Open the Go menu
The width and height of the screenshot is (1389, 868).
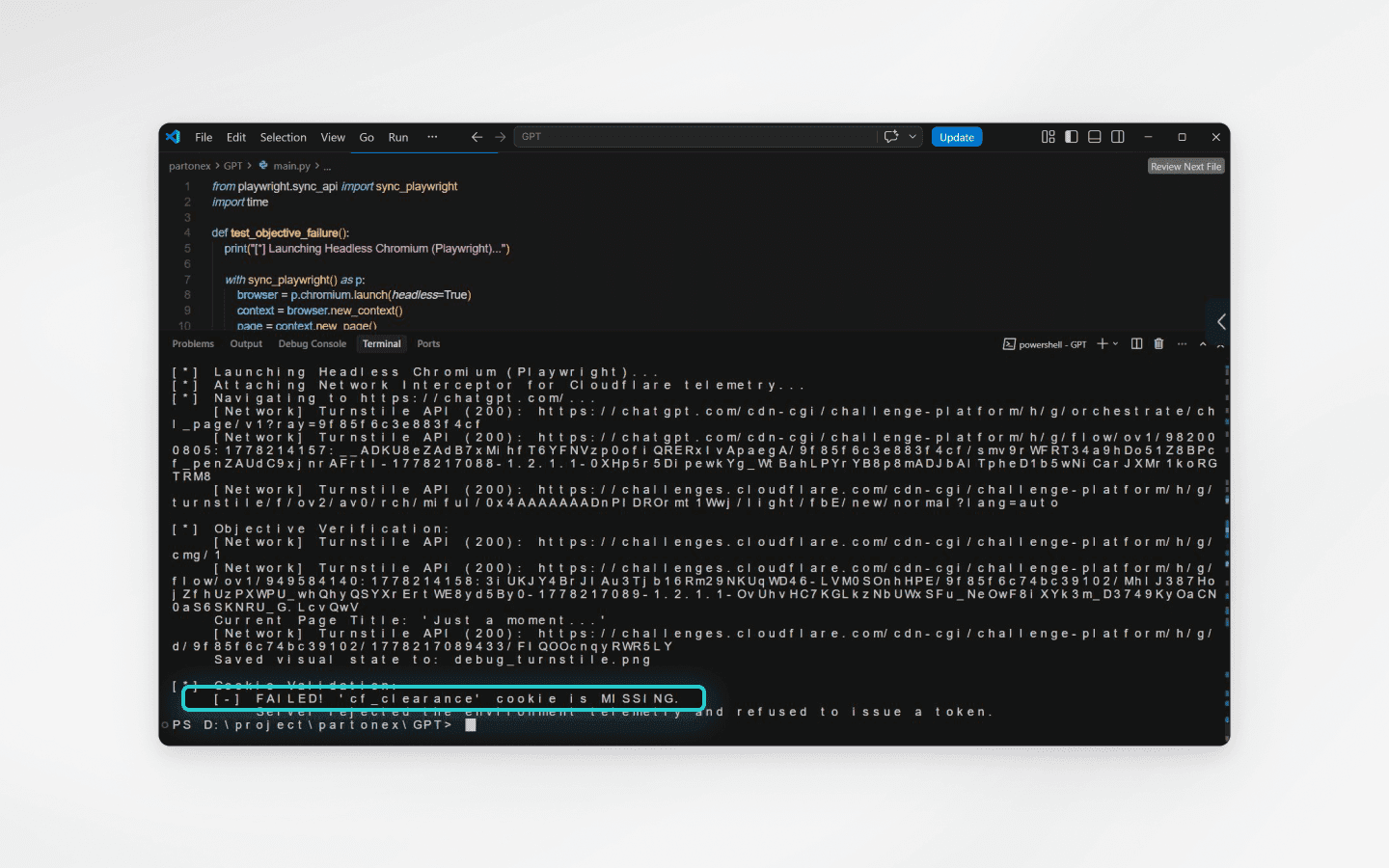367,137
